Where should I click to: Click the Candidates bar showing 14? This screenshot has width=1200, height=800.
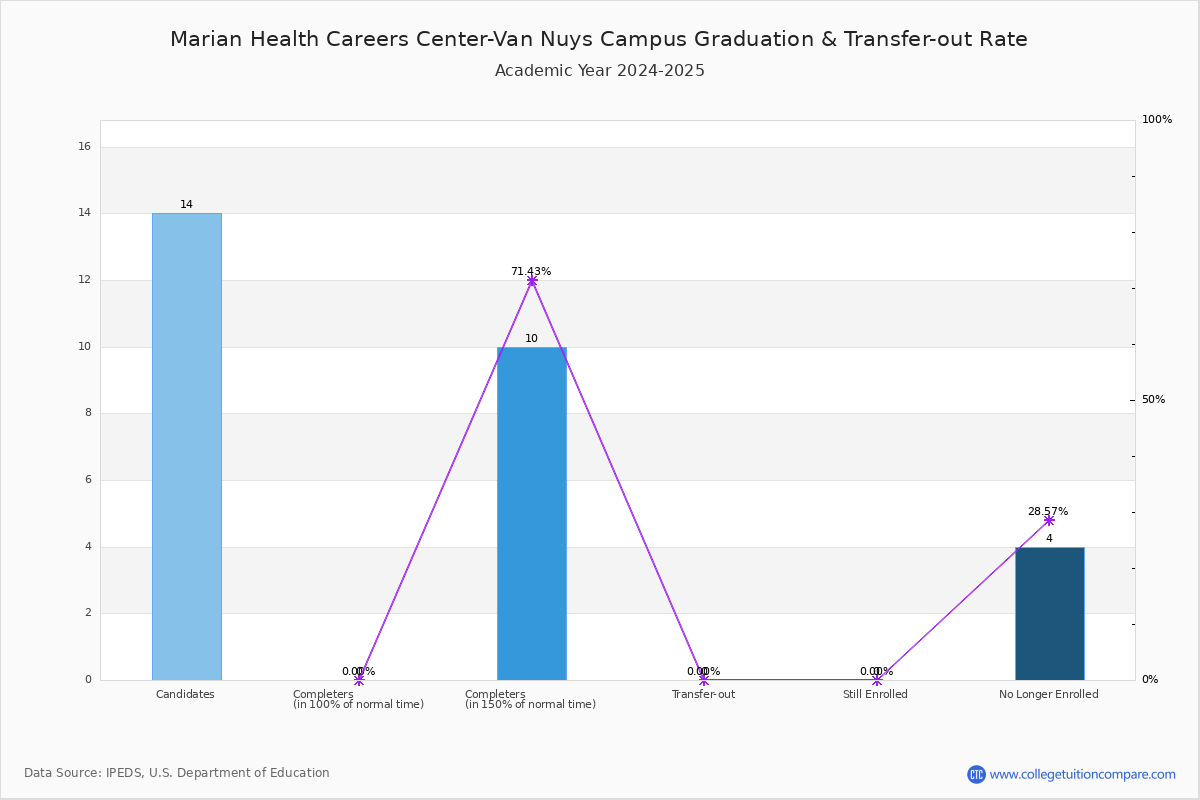(186, 446)
